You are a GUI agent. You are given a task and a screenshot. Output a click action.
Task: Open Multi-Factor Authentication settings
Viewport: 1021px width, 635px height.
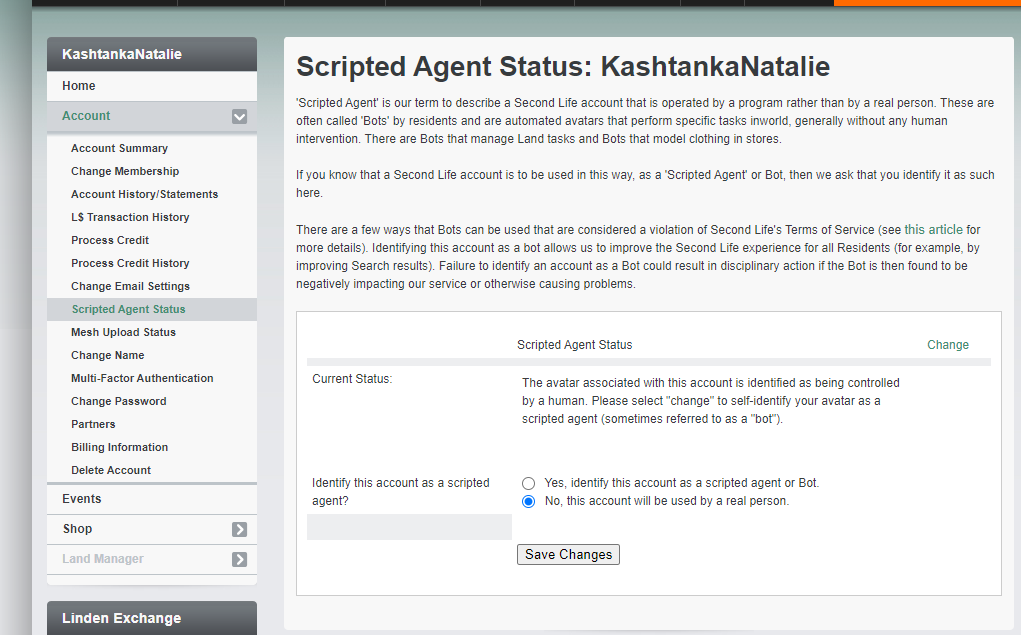pyautogui.click(x=142, y=378)
